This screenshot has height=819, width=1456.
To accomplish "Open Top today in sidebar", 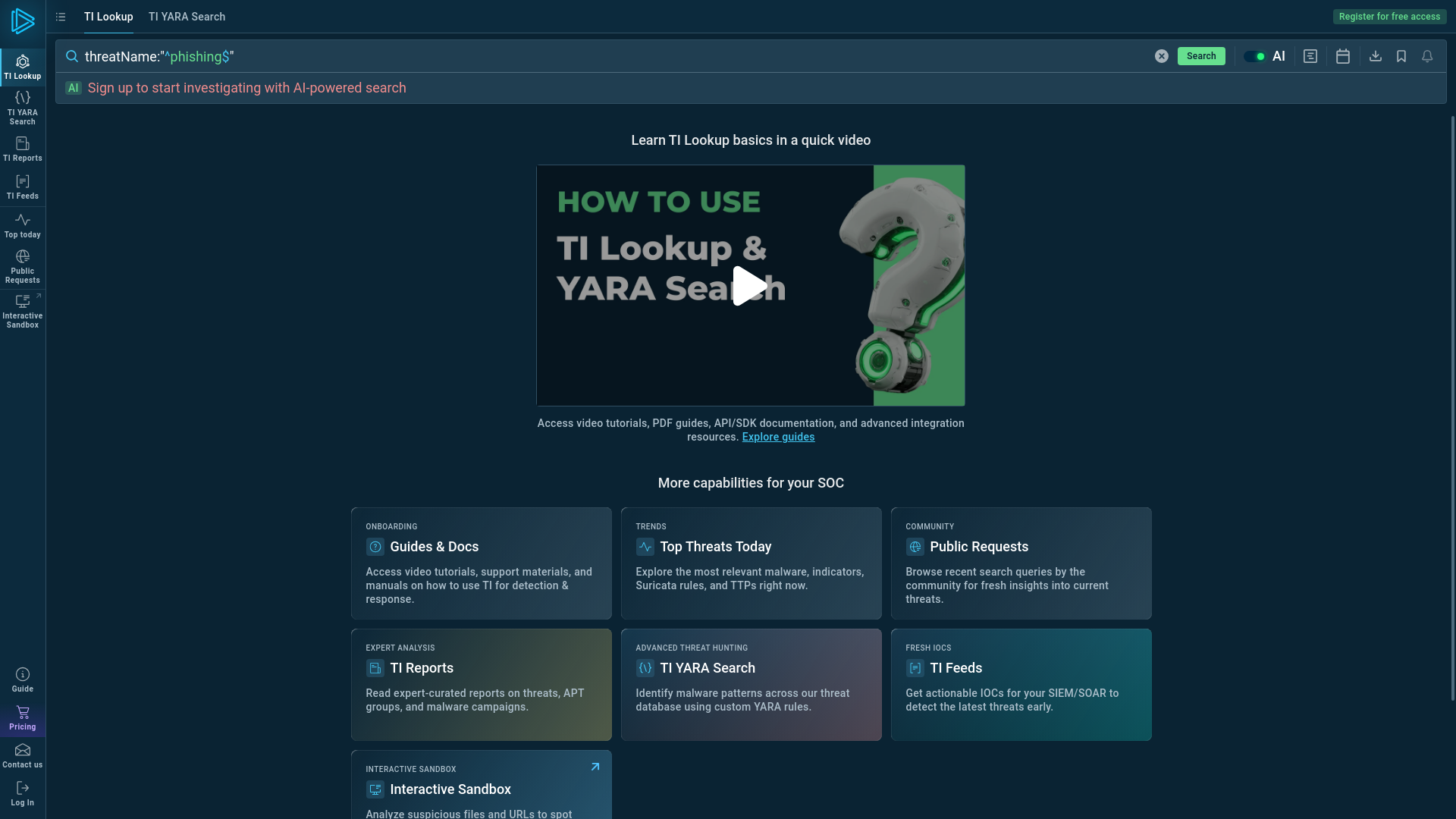I will coord(23,226).
